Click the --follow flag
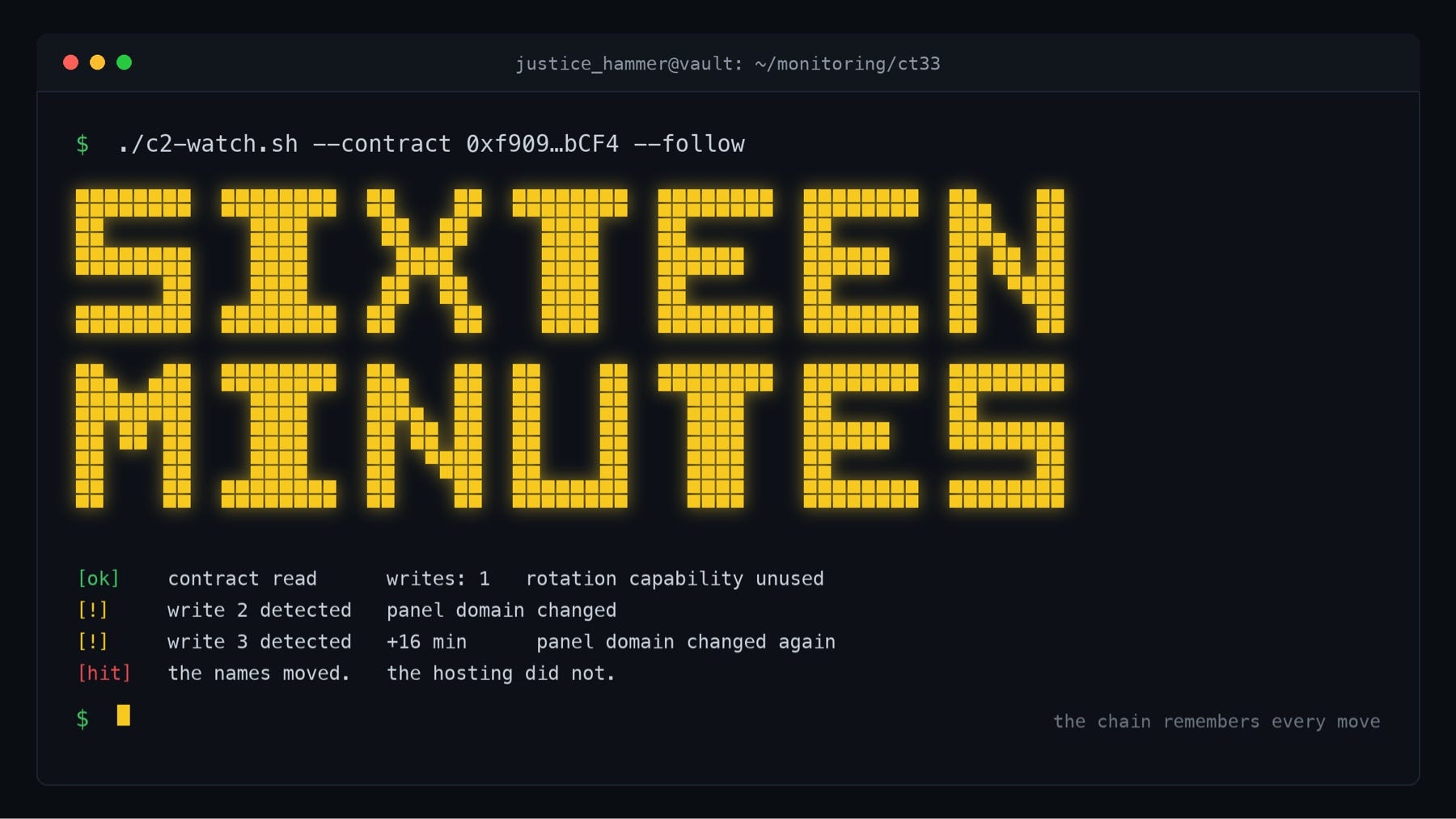 (x=688, y=144)
